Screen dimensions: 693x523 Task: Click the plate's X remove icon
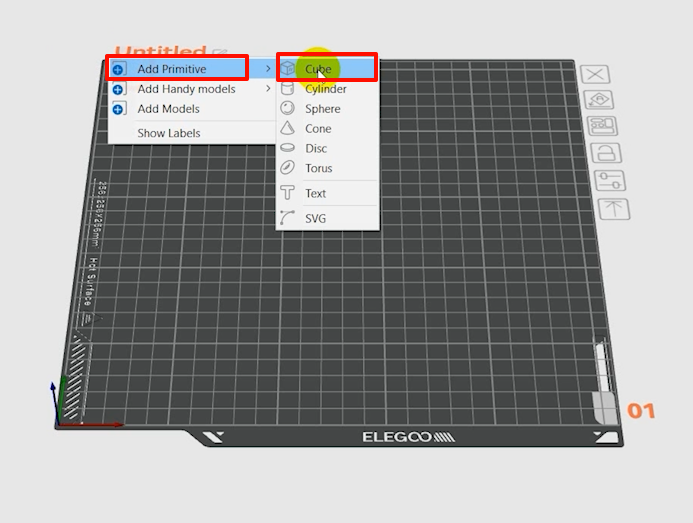pyautogui.click(x=595, y=75)
